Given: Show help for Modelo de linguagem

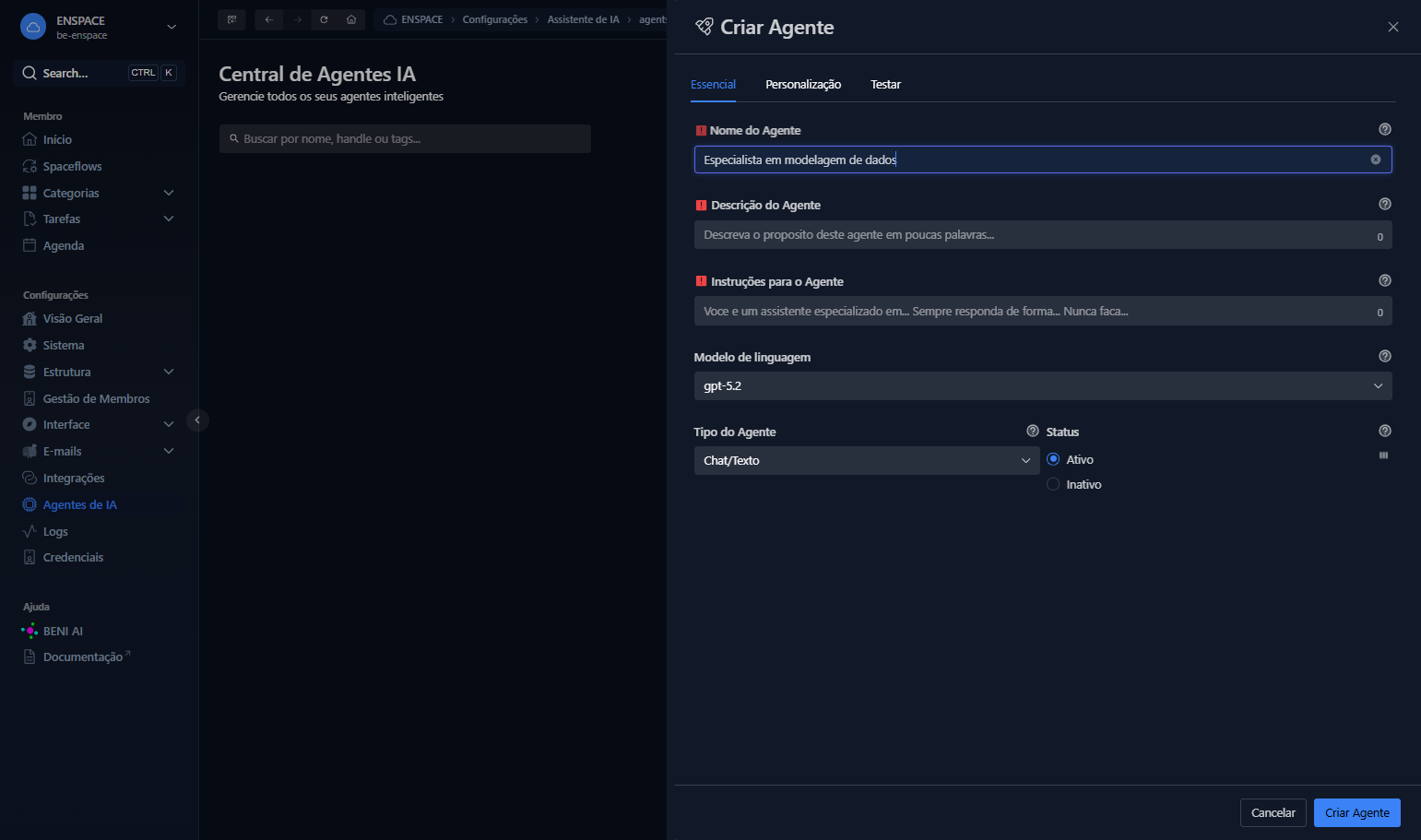Looking at the screenshot, I should (1384, 357).
